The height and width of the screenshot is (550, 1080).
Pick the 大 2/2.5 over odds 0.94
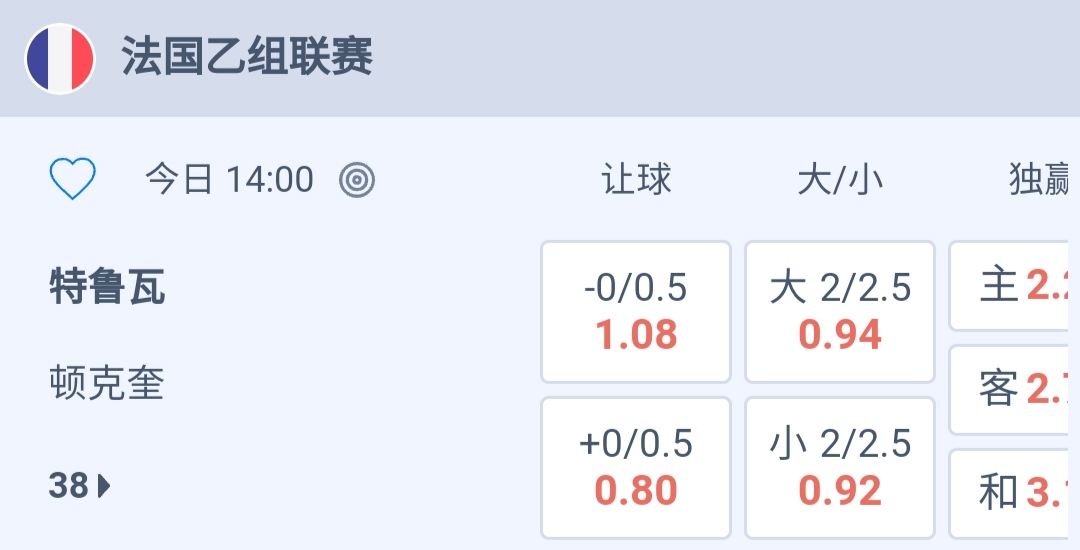840,312
